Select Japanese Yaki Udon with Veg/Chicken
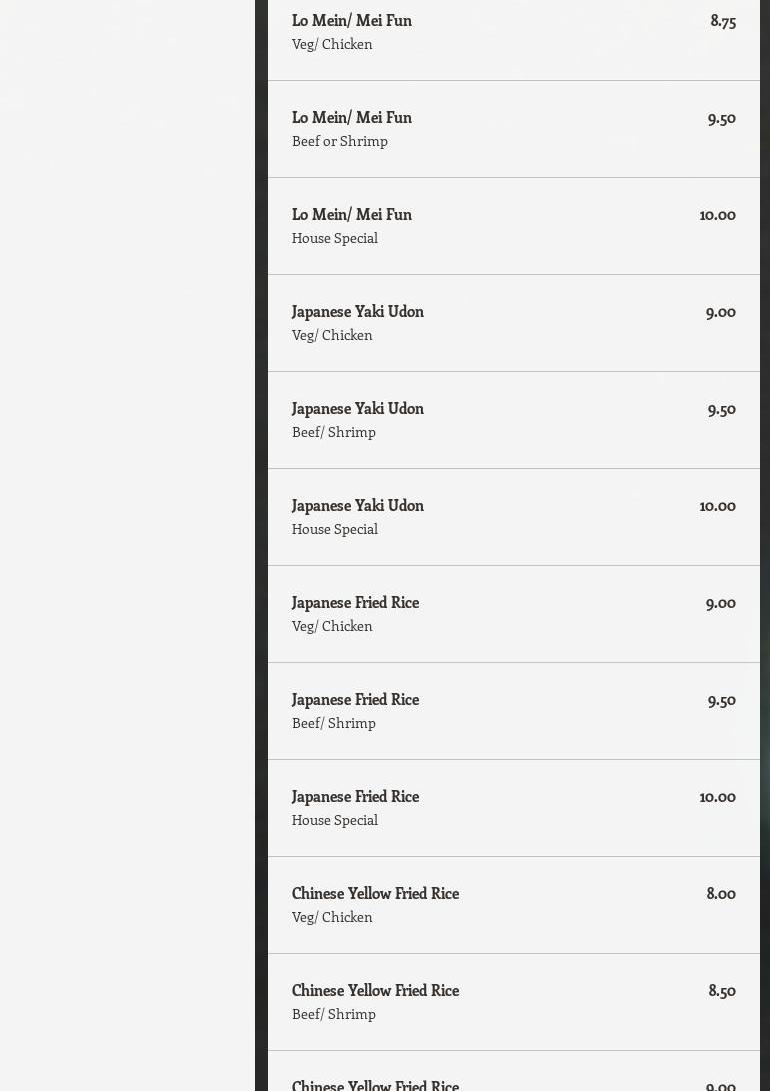Screen dimensions: 770x1091 tap(357, 311)
